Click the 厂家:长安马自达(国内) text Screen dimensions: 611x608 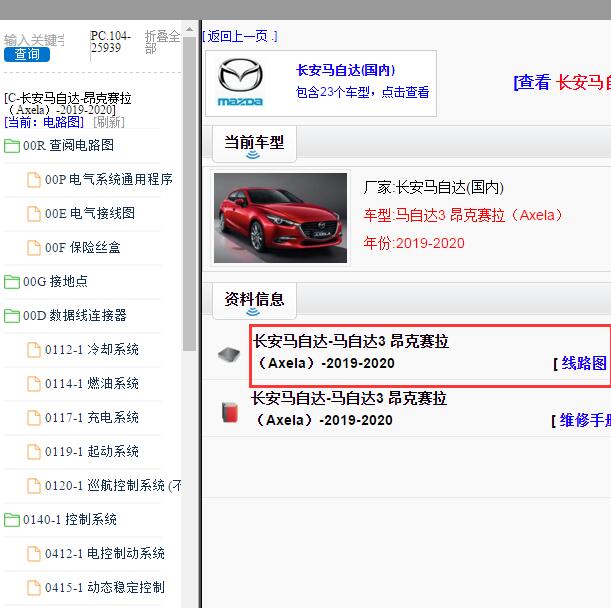[x=433, y=188]
